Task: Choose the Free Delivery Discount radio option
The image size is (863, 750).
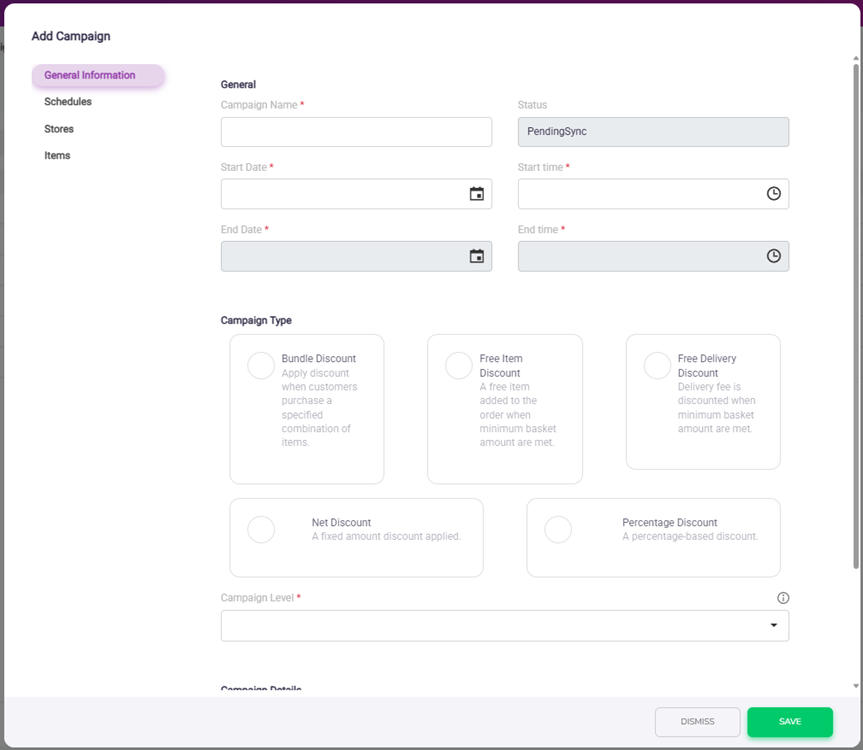Action: pos(657,366)
